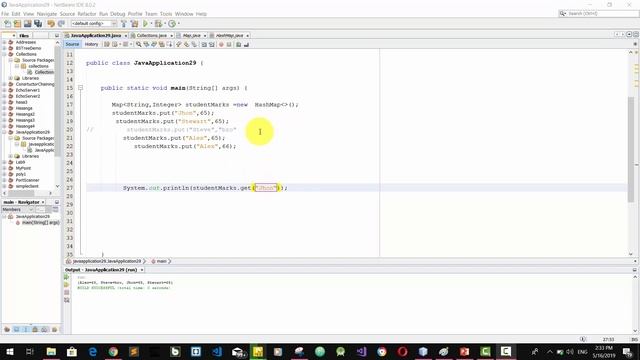640x360 pixels.
Task: Switch to the Collections.java tab
Action: coord(151,36)
